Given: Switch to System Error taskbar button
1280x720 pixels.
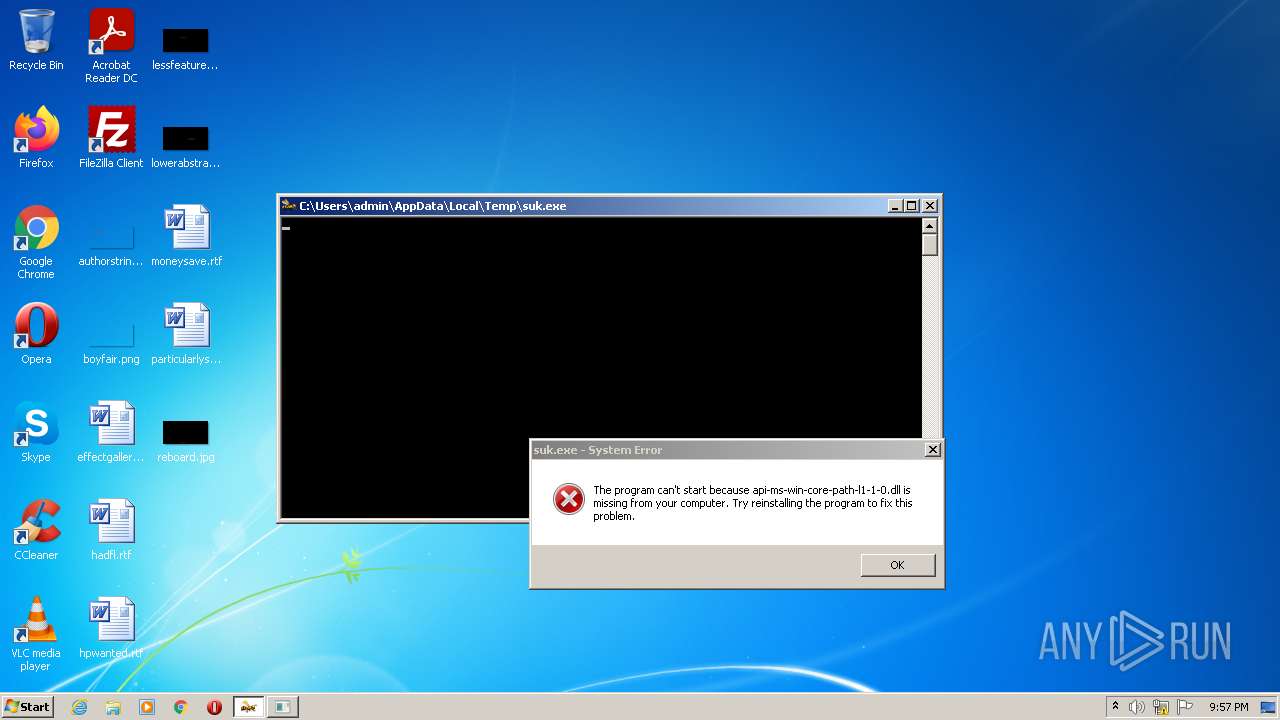Looking at the screenshot, I should pyautogui.click(x=283, y=707).
